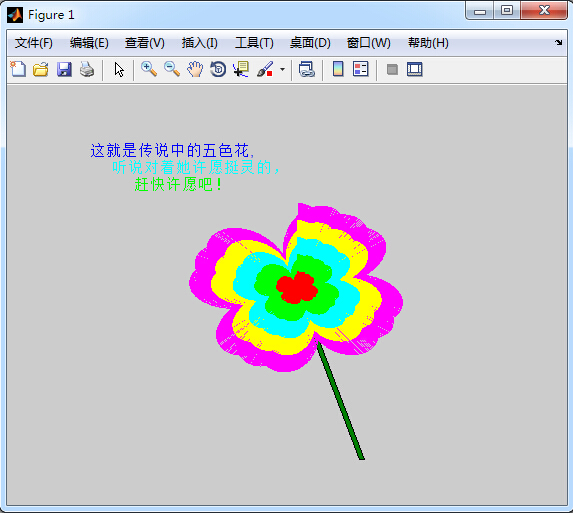The height and width of the screenshot is (513, 573).
Task: Insert a colorbar from the toolbar
Action: coord(338,69)
